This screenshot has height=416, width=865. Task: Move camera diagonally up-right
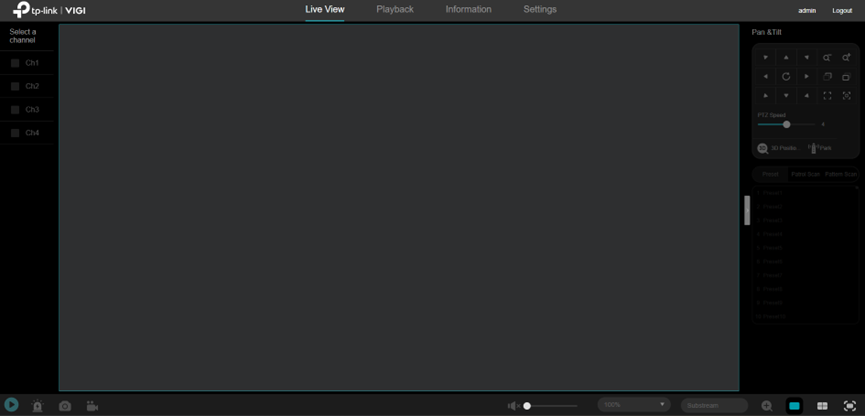click(x=807, y=57)
